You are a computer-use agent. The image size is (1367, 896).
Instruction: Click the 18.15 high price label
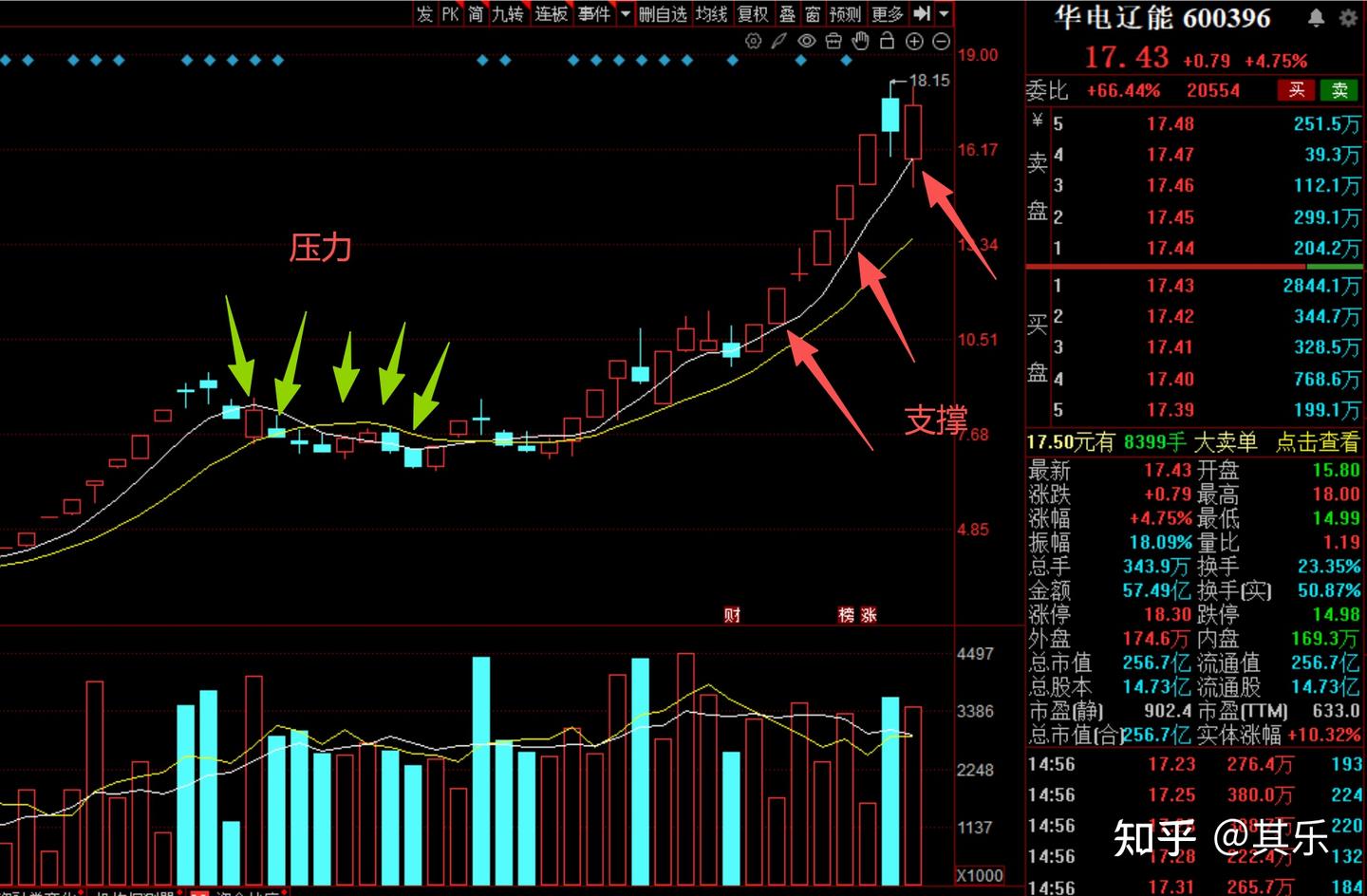click(x=929, y=81)
